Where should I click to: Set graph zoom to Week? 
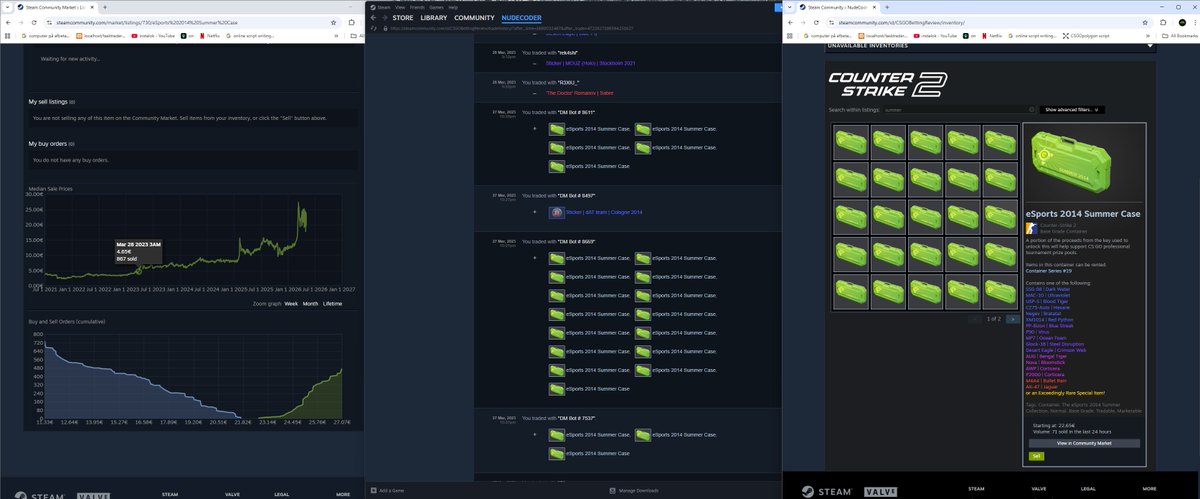click(x=291, y=302)
